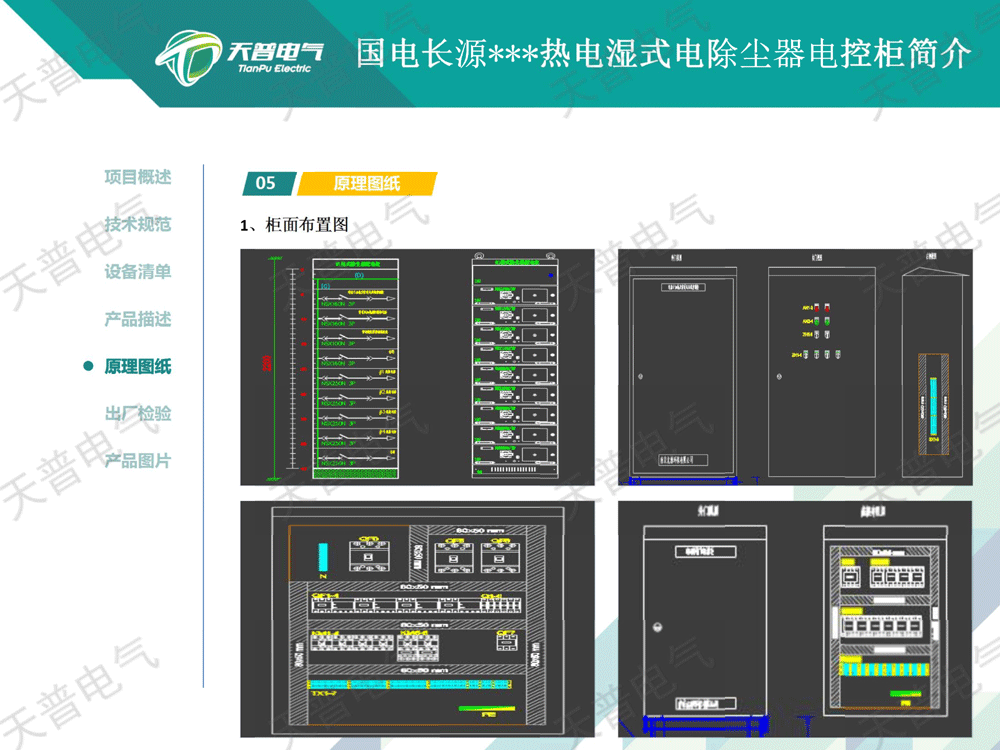Open the cabinet drawing showing door indicator lamps
Viewport: 1000px width, 750px height.
click(x=795, y=367)
